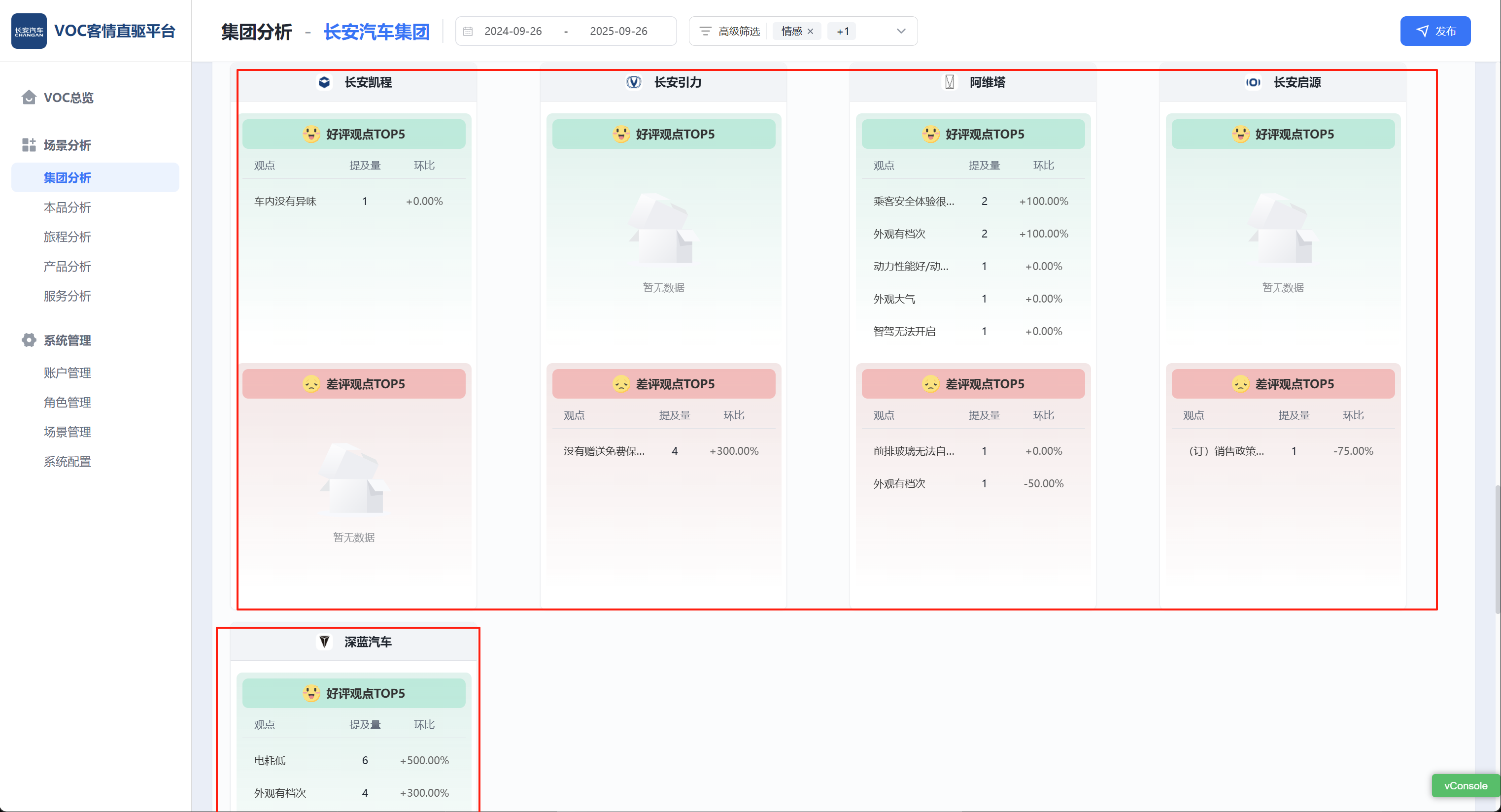This screenshot has height=812, width=1501.
Task: Click the Changan logo icon
Action: point(29,31)
